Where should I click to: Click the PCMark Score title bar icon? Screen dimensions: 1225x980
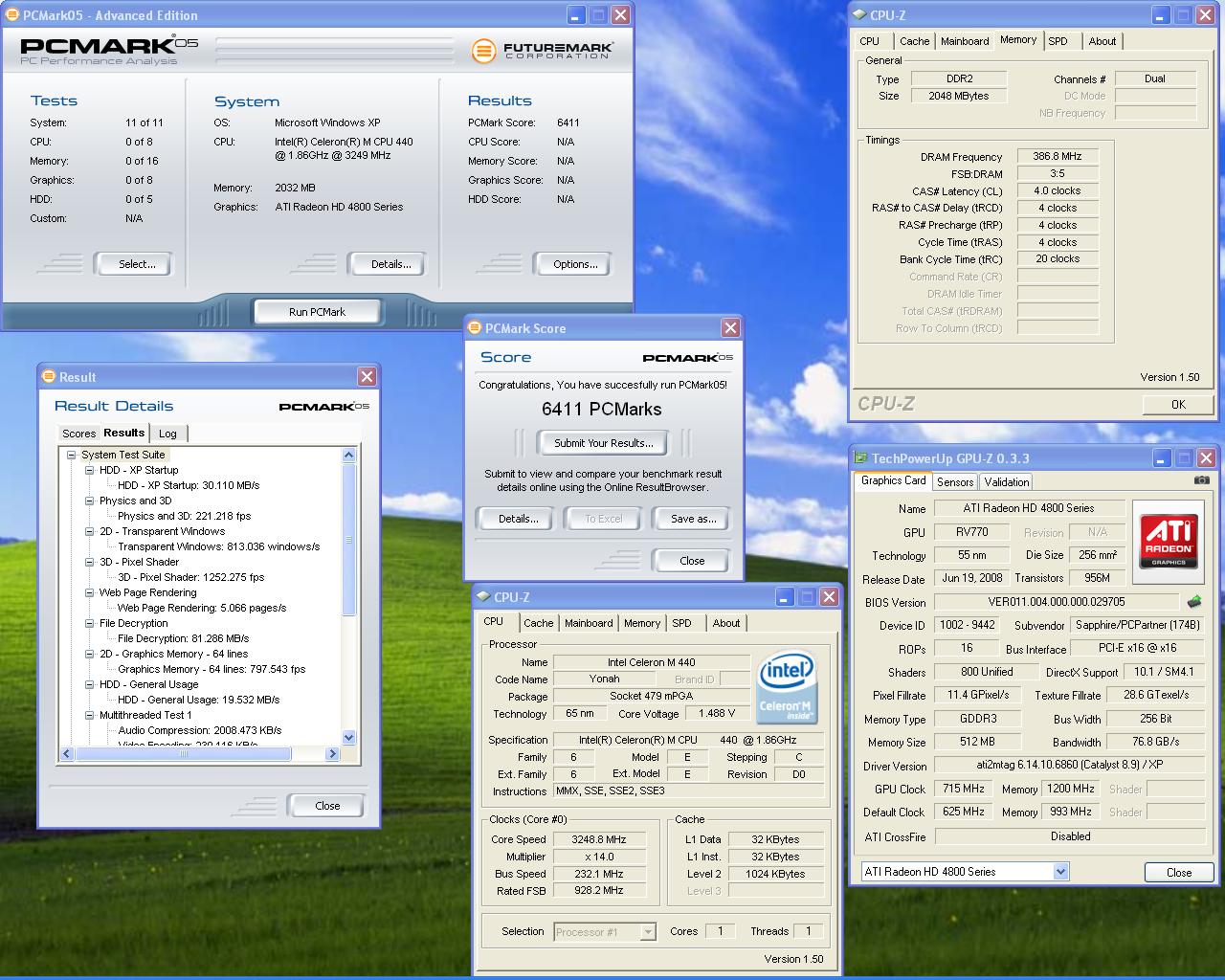[x=475, y=328]
